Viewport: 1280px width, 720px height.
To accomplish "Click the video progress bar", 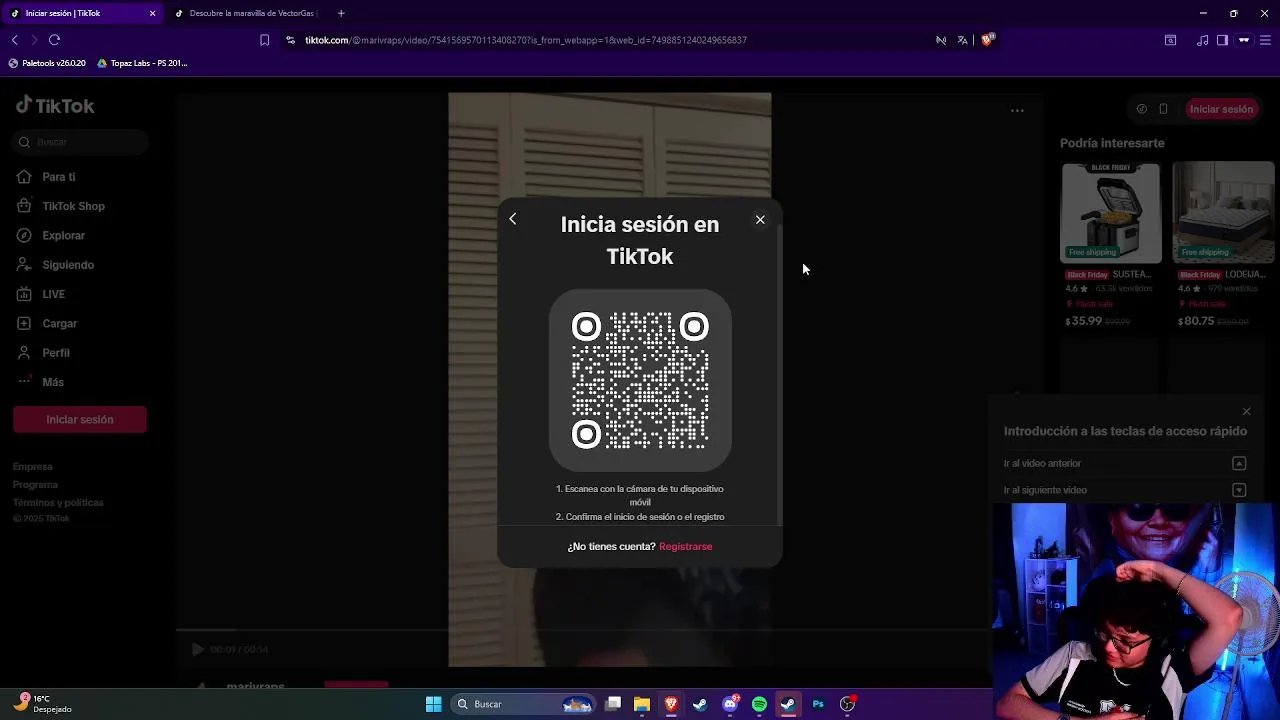I will (x=584, y=630).
